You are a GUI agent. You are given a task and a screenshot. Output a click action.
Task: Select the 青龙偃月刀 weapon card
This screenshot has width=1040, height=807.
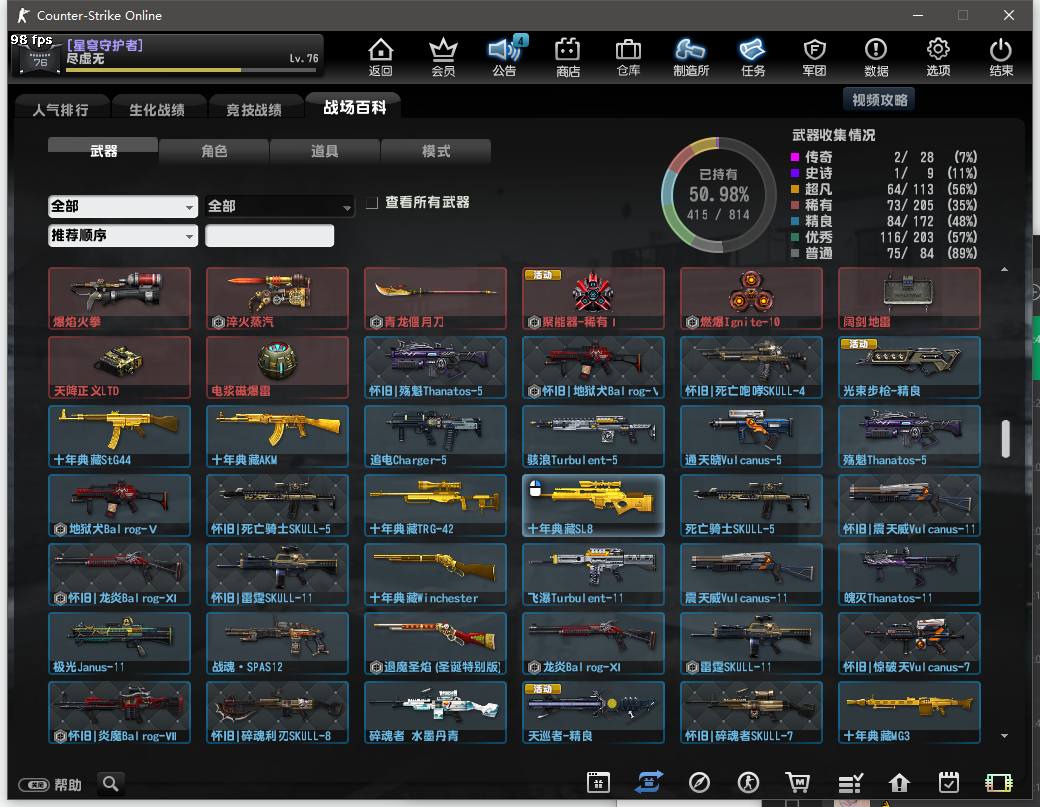point(435,298)
